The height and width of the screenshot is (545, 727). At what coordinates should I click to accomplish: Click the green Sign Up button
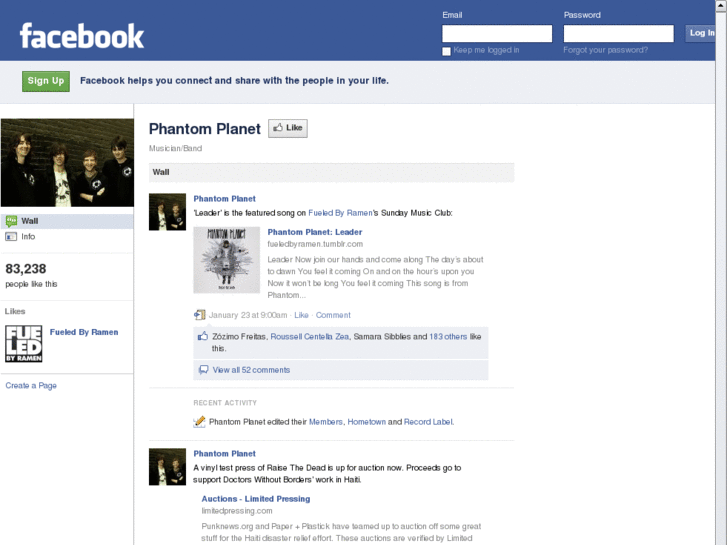46,81
